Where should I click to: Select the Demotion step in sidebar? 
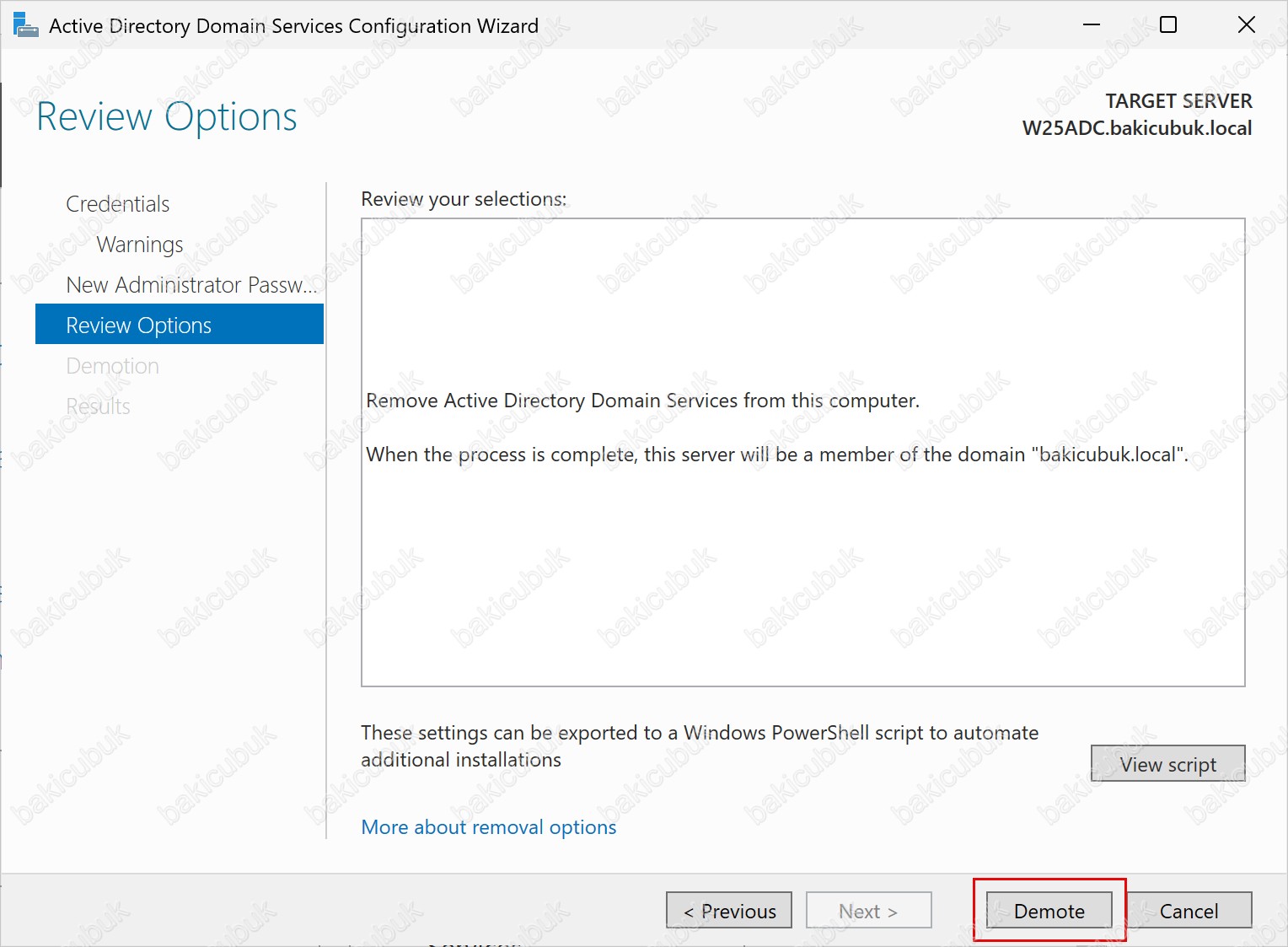pos(112,366)
